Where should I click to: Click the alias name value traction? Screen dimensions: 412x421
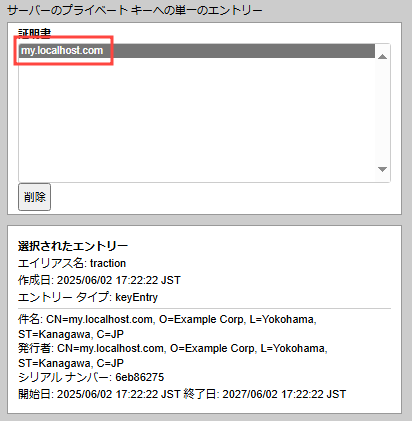(x=108, y=263)
